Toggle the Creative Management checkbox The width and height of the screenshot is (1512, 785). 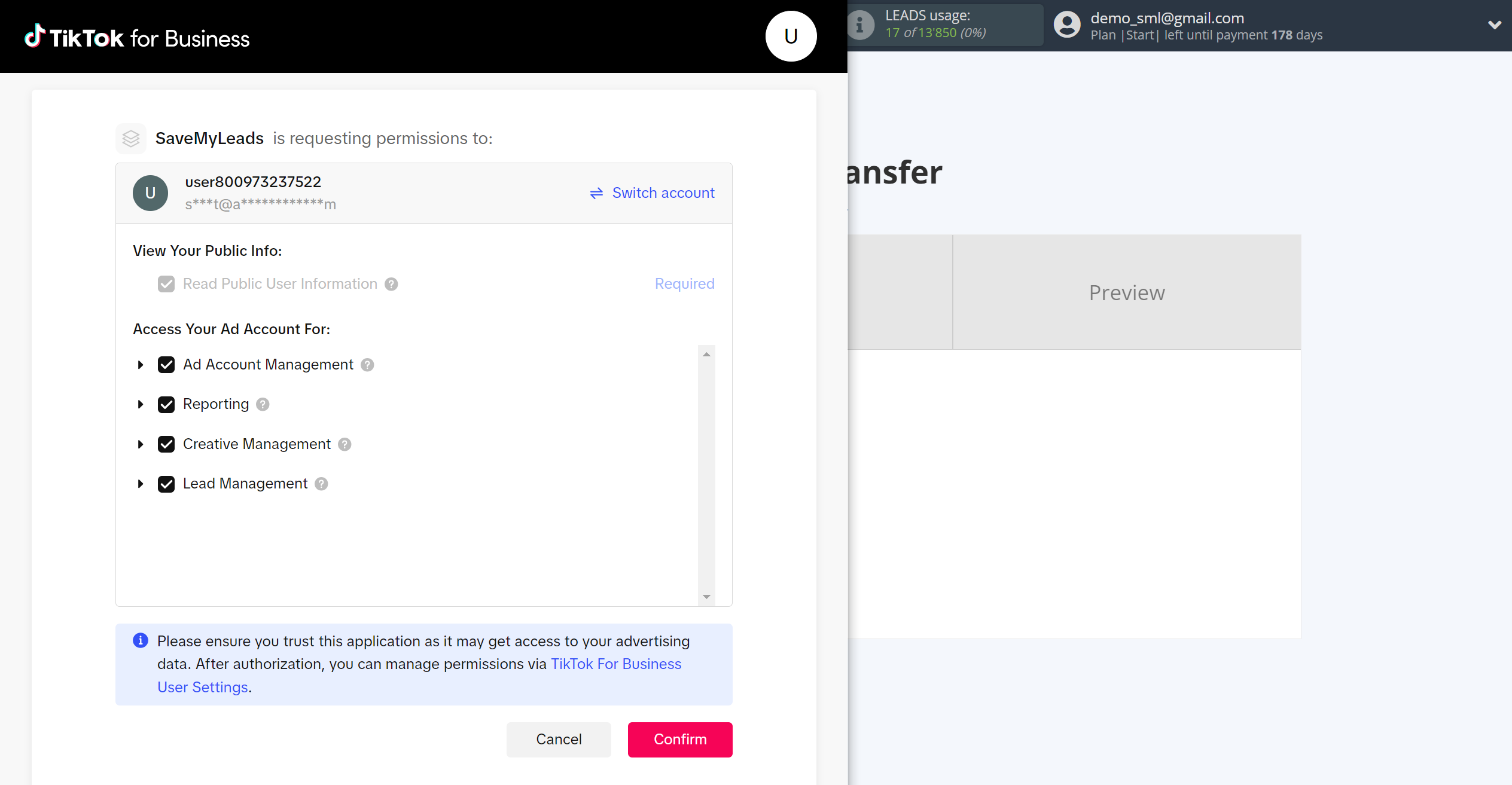[166, 444]
